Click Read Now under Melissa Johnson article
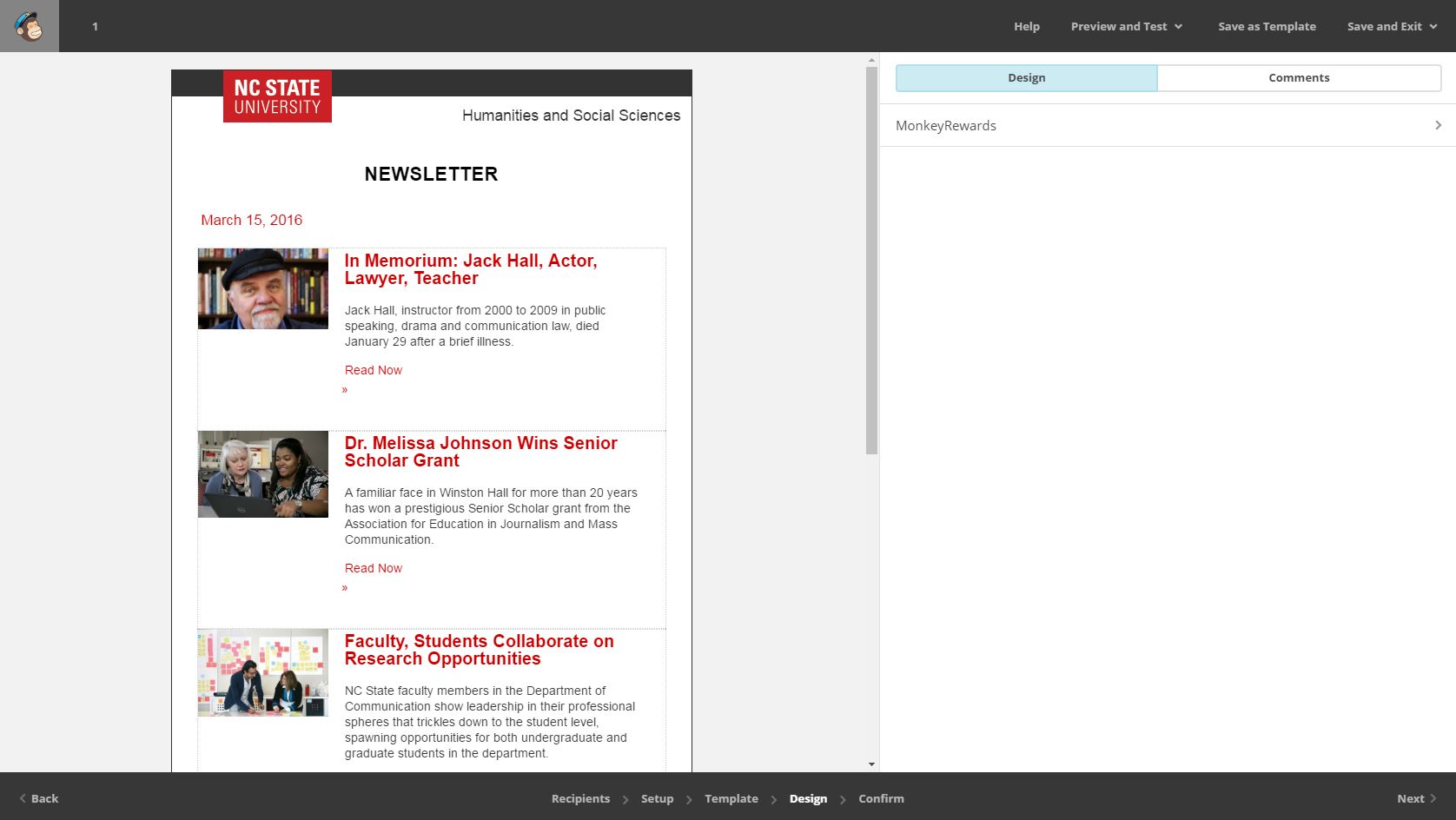This screenshot has width=1456, height=820. tap(374, 568)
